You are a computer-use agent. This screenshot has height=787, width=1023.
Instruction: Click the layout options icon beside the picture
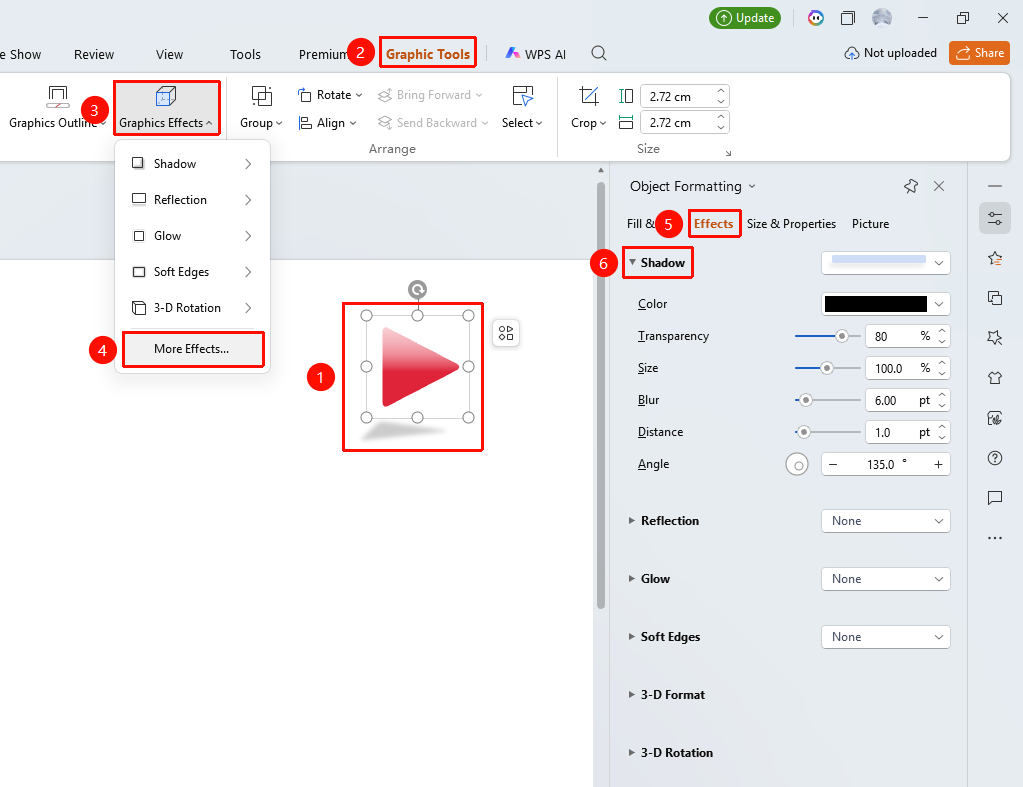[506, 333]
